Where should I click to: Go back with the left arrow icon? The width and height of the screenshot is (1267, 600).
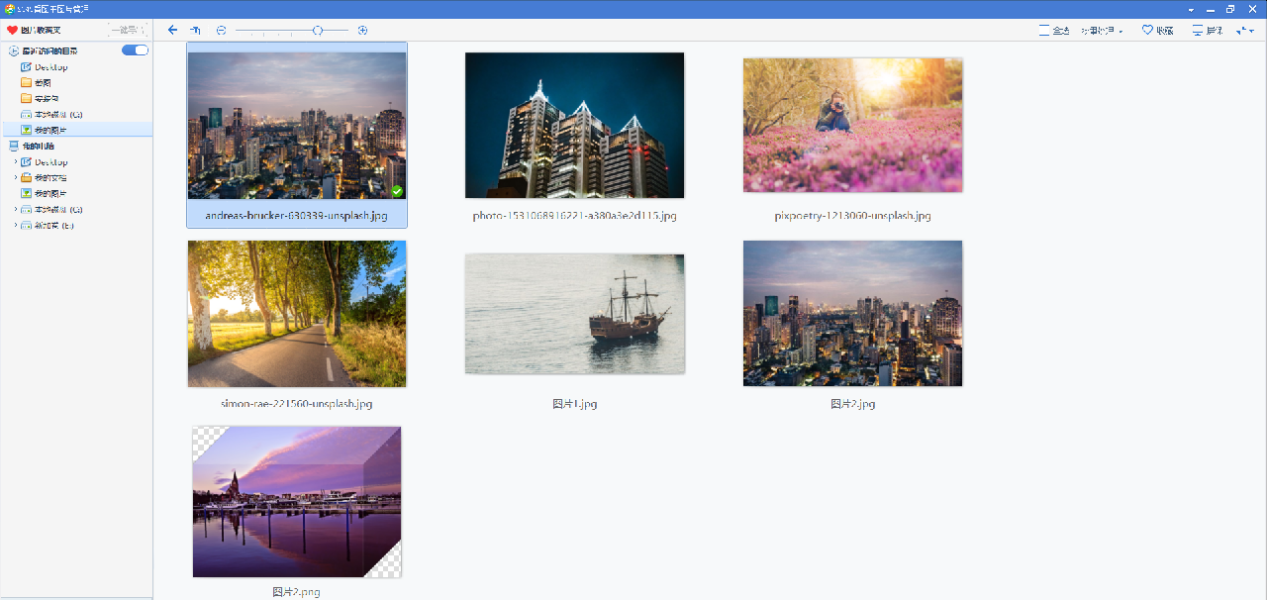[173, 31]
